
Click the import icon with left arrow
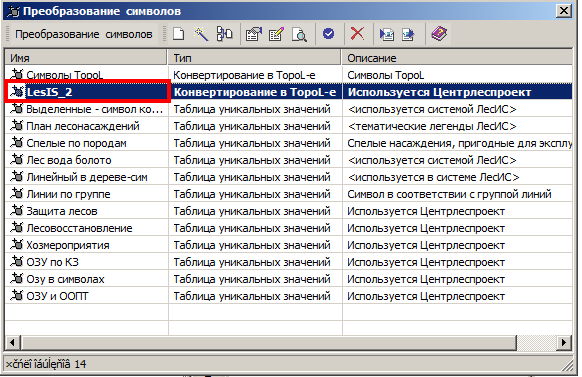(386, 34)
